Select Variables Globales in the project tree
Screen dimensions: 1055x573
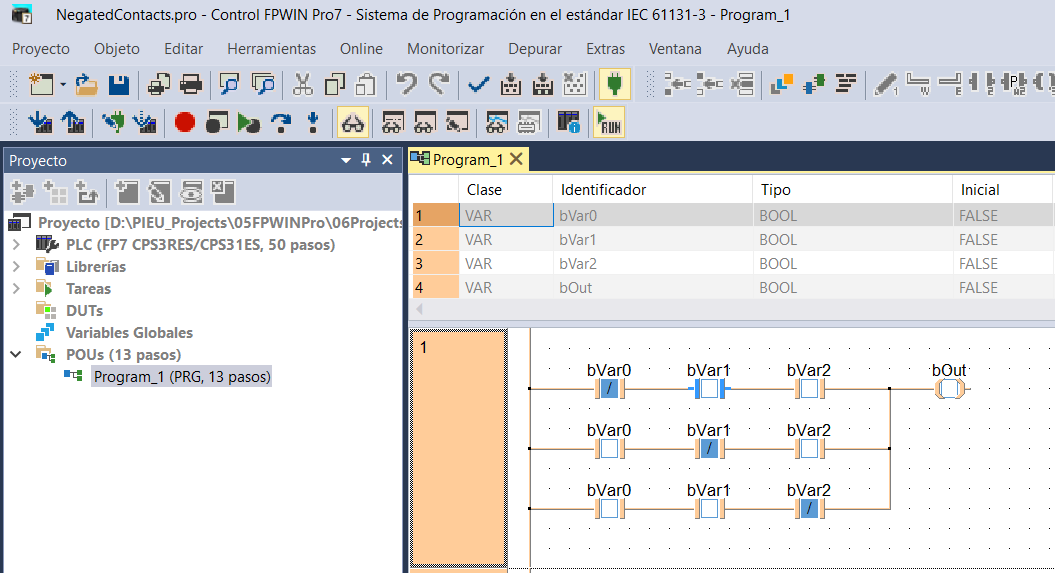[129, 332]
